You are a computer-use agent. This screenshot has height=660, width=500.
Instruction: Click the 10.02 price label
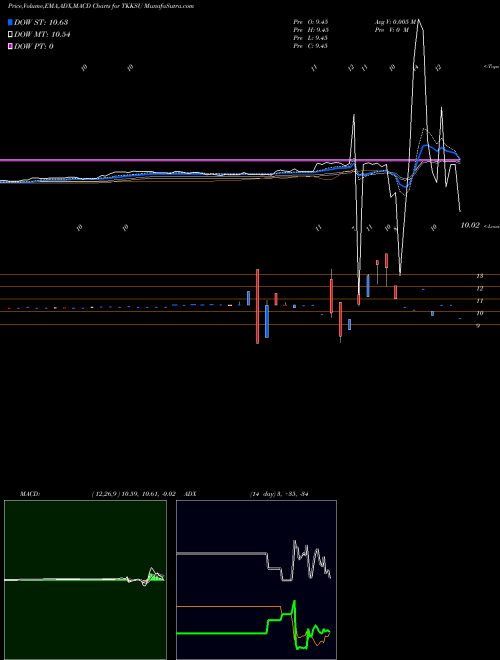point(470,226)
